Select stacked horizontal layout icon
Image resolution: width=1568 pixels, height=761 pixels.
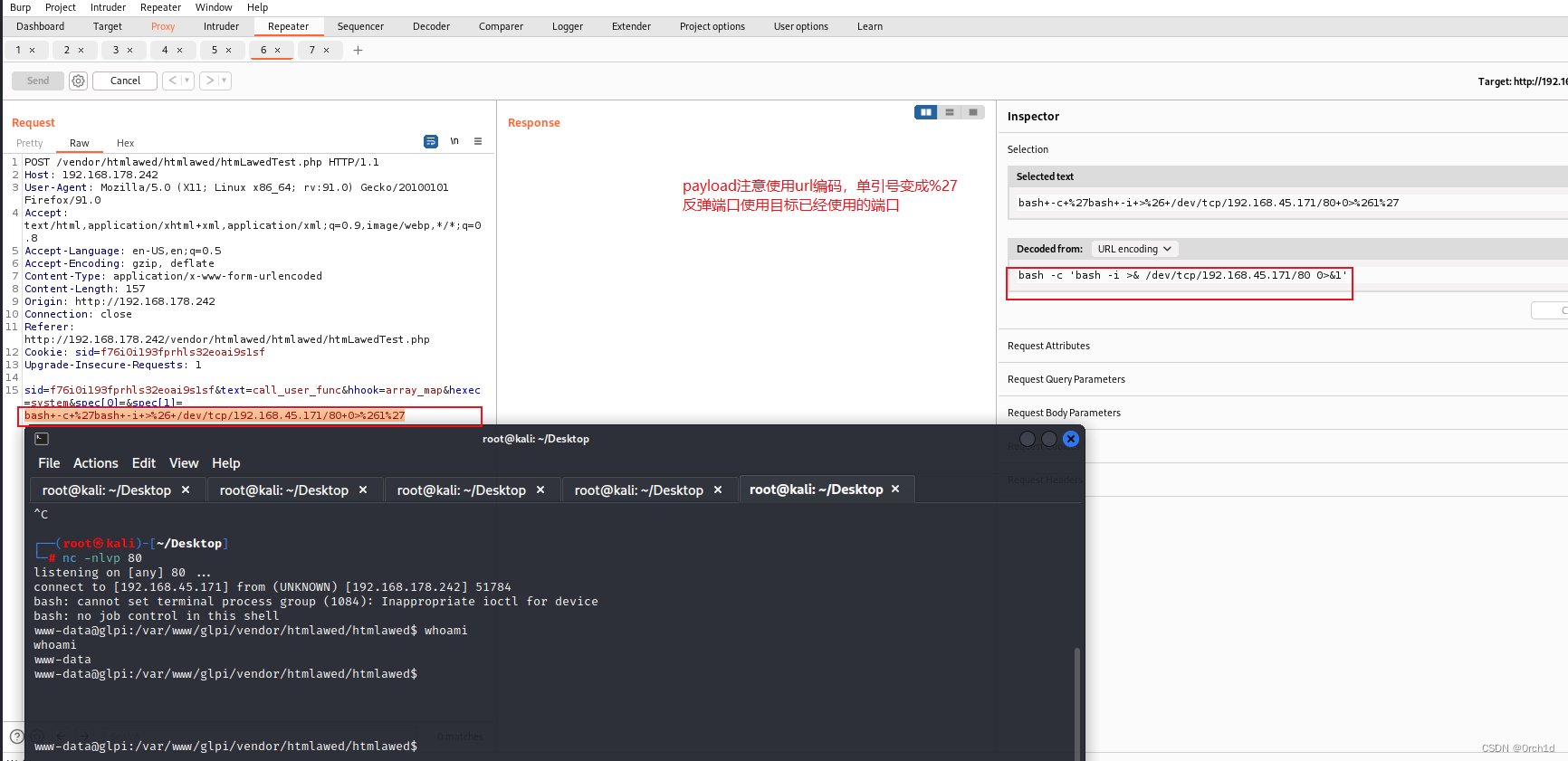pyautogui.click(x=950, y=112)
